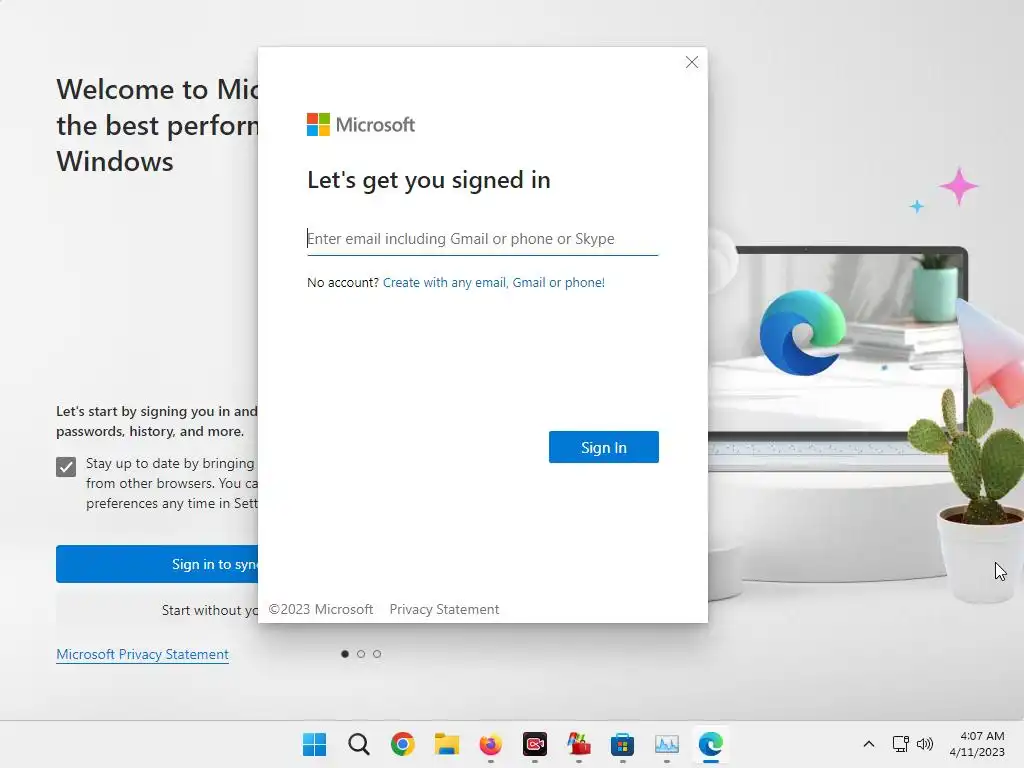The image size is (1024, 768).
Task: Go to second welcome page dot
Action: [x=361, y=654]
